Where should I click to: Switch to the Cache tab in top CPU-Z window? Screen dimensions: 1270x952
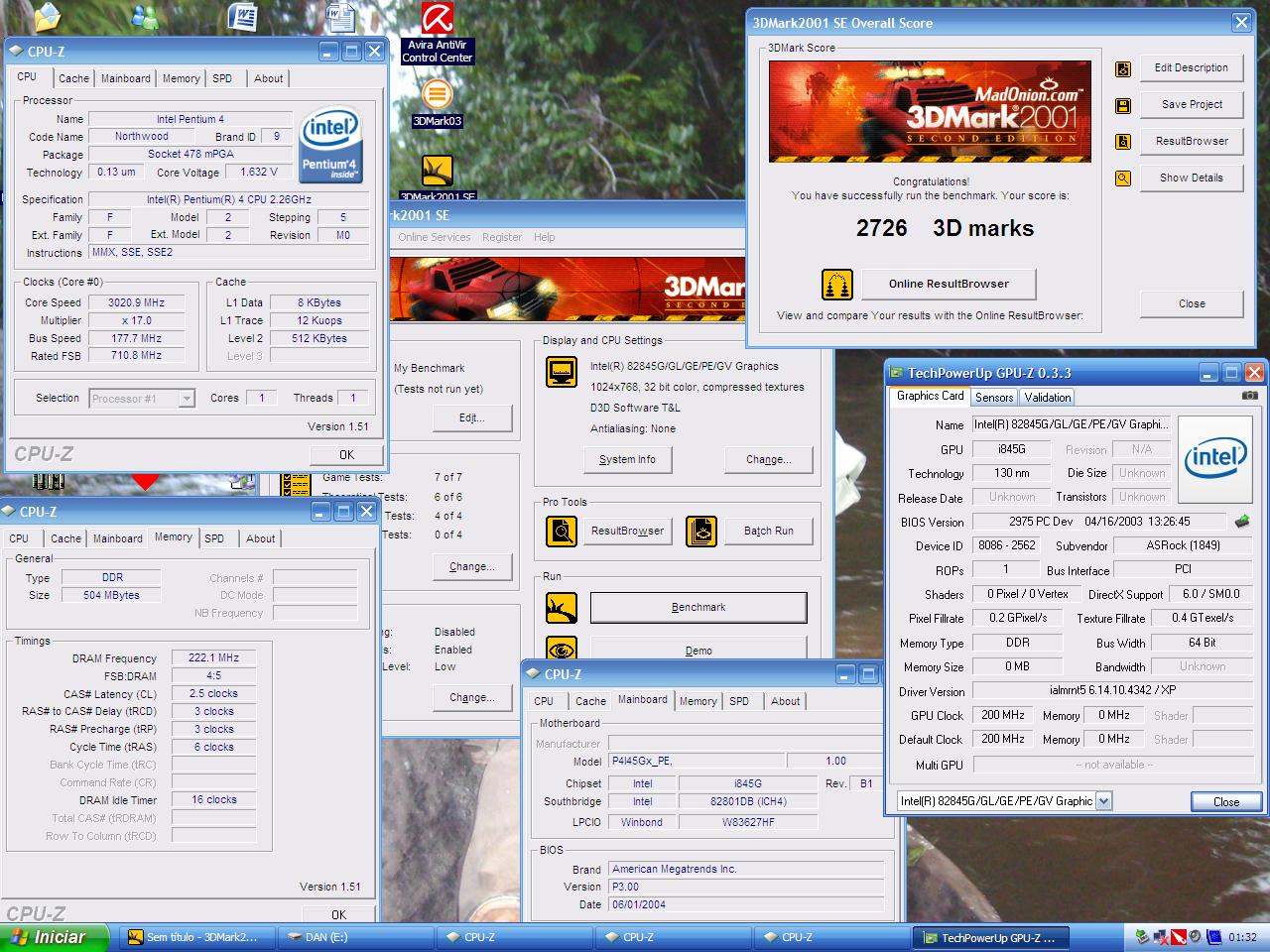(x=73, y=78)
